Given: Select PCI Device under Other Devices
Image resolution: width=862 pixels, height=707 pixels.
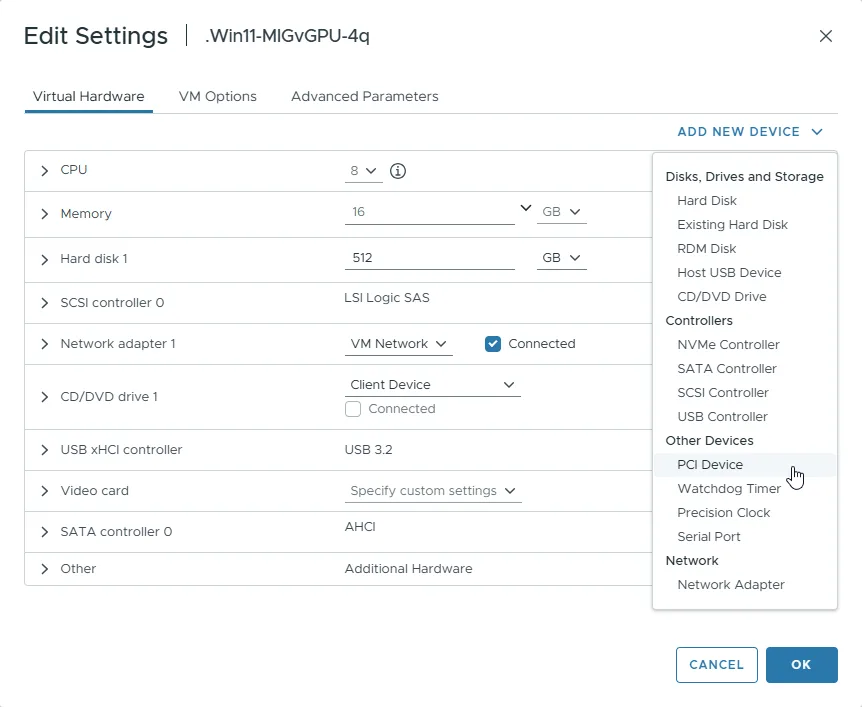Looking at the screenshot, I should tap(710, 464).
